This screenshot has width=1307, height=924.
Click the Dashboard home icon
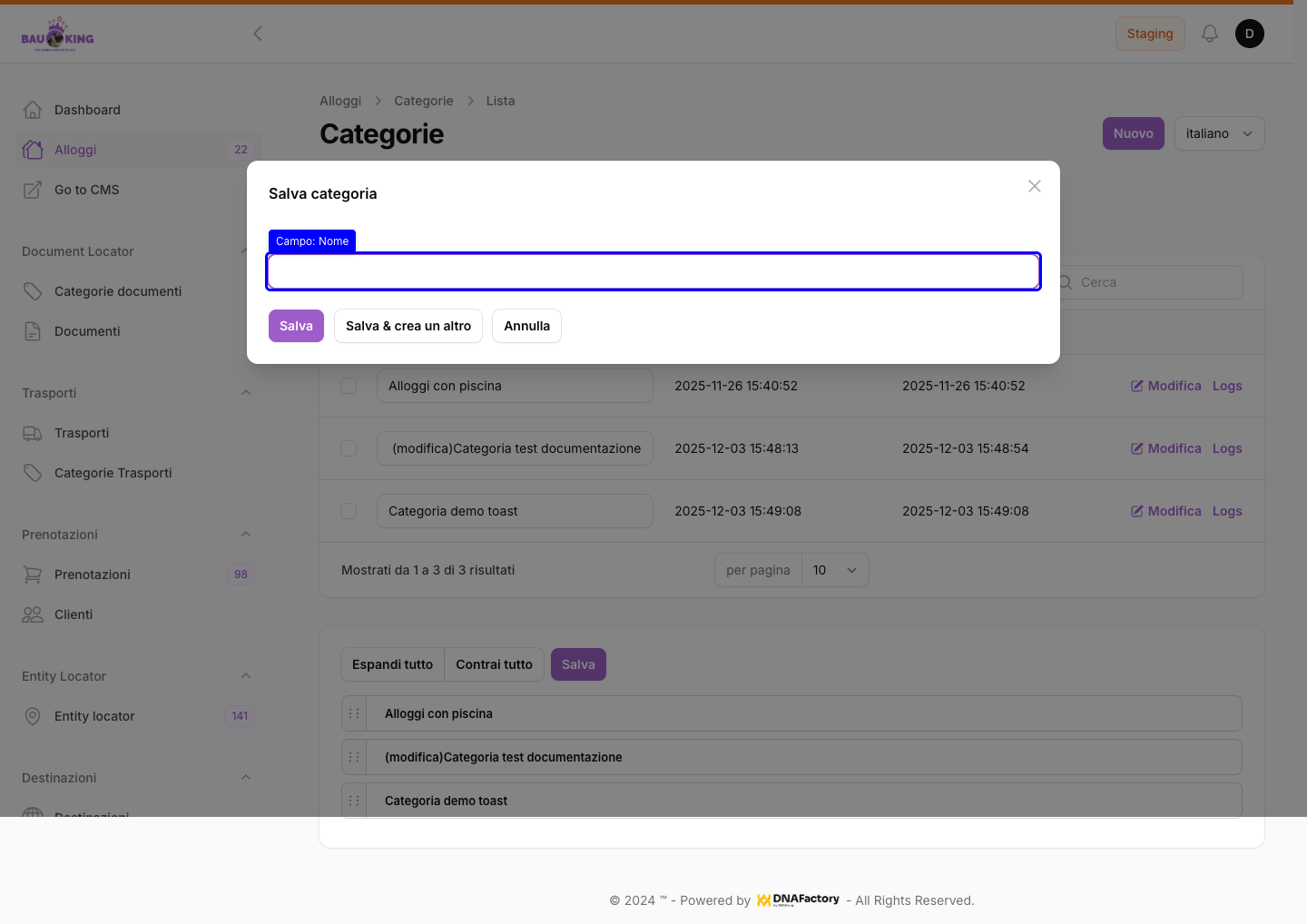33,110
